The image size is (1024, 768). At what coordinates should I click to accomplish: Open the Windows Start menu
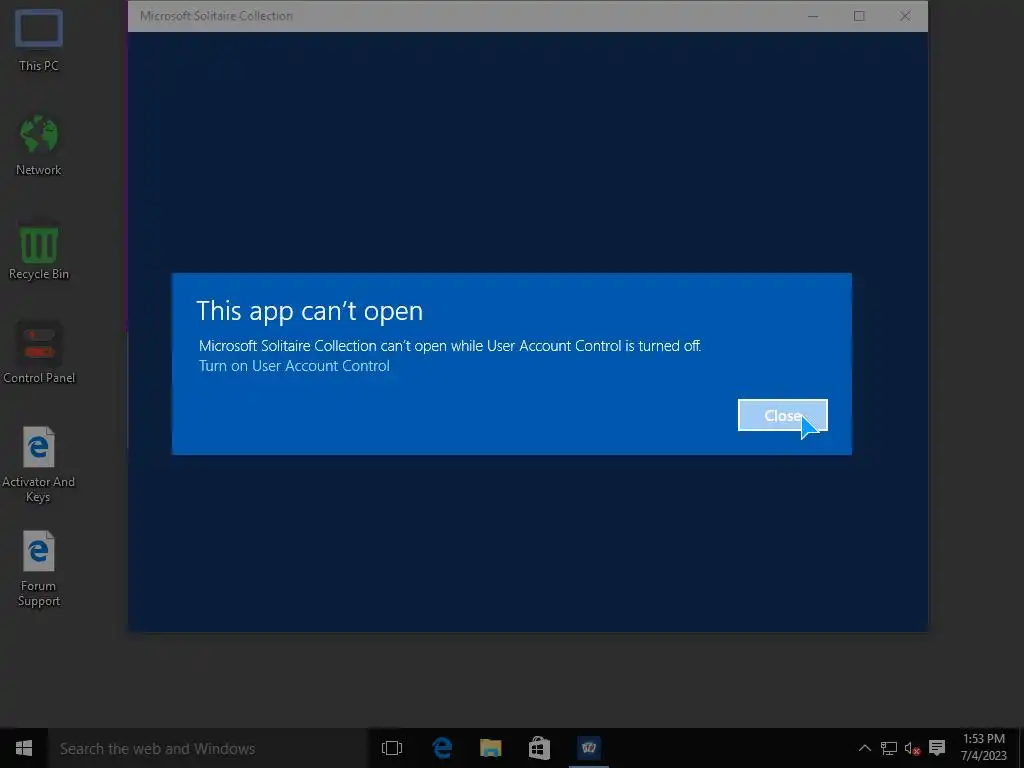click(x=24, y=748)
